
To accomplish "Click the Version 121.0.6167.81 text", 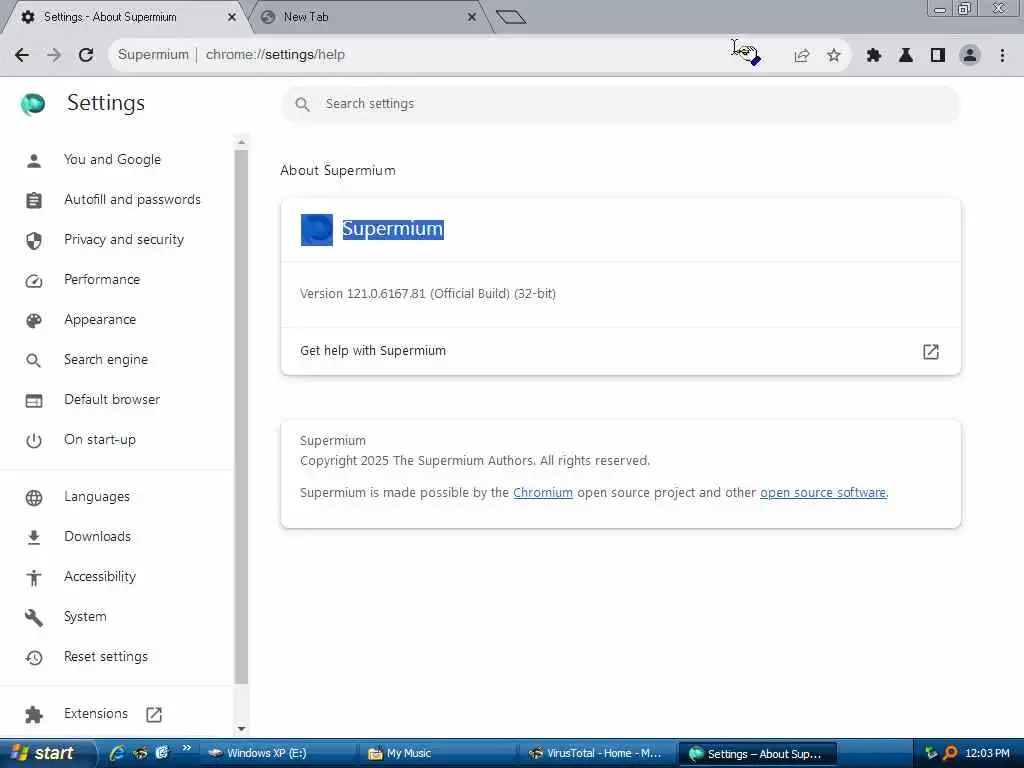I will 428,294.
